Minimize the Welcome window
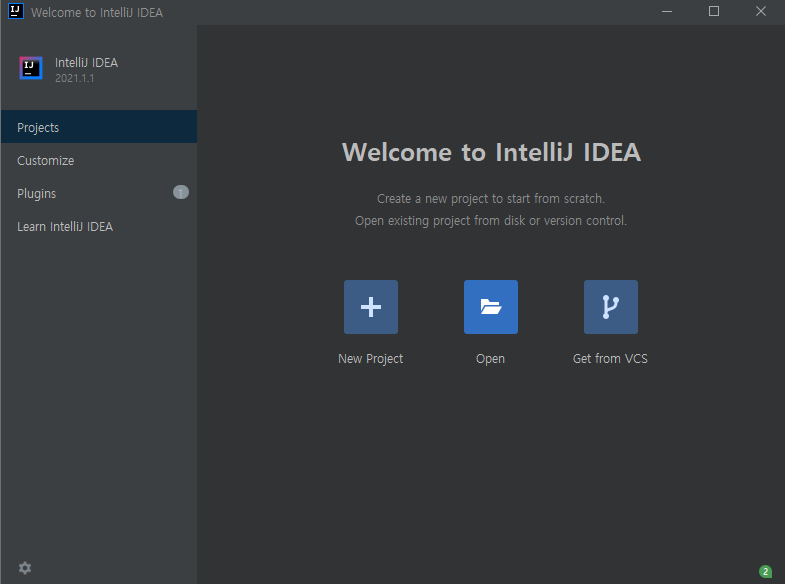785x584 pixels. coord(667,12)
